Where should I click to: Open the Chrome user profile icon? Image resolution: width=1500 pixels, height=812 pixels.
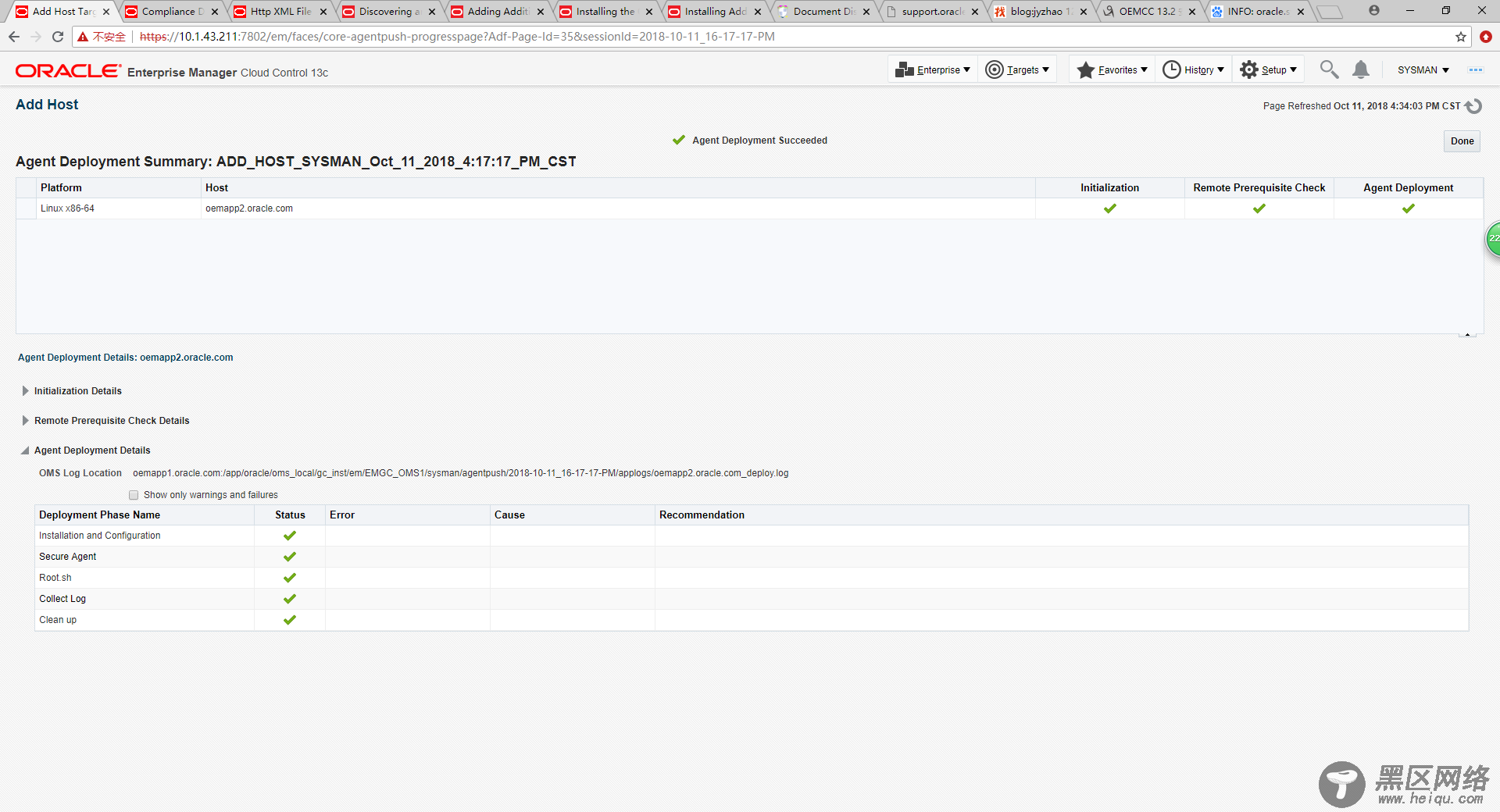pyautogui.click(x=1373, y=11)
